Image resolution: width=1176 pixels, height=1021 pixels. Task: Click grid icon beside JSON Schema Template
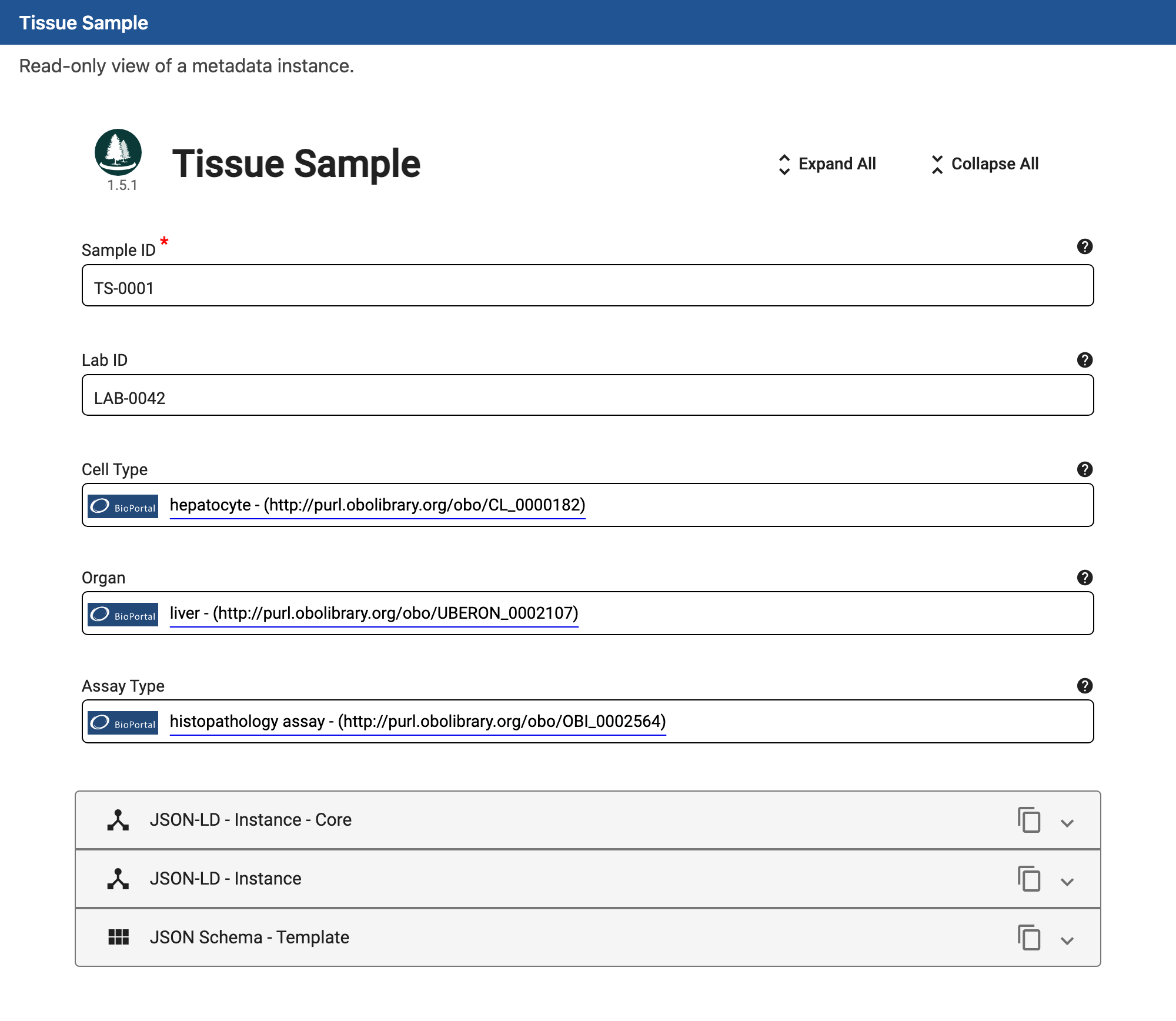click(118, 937)
